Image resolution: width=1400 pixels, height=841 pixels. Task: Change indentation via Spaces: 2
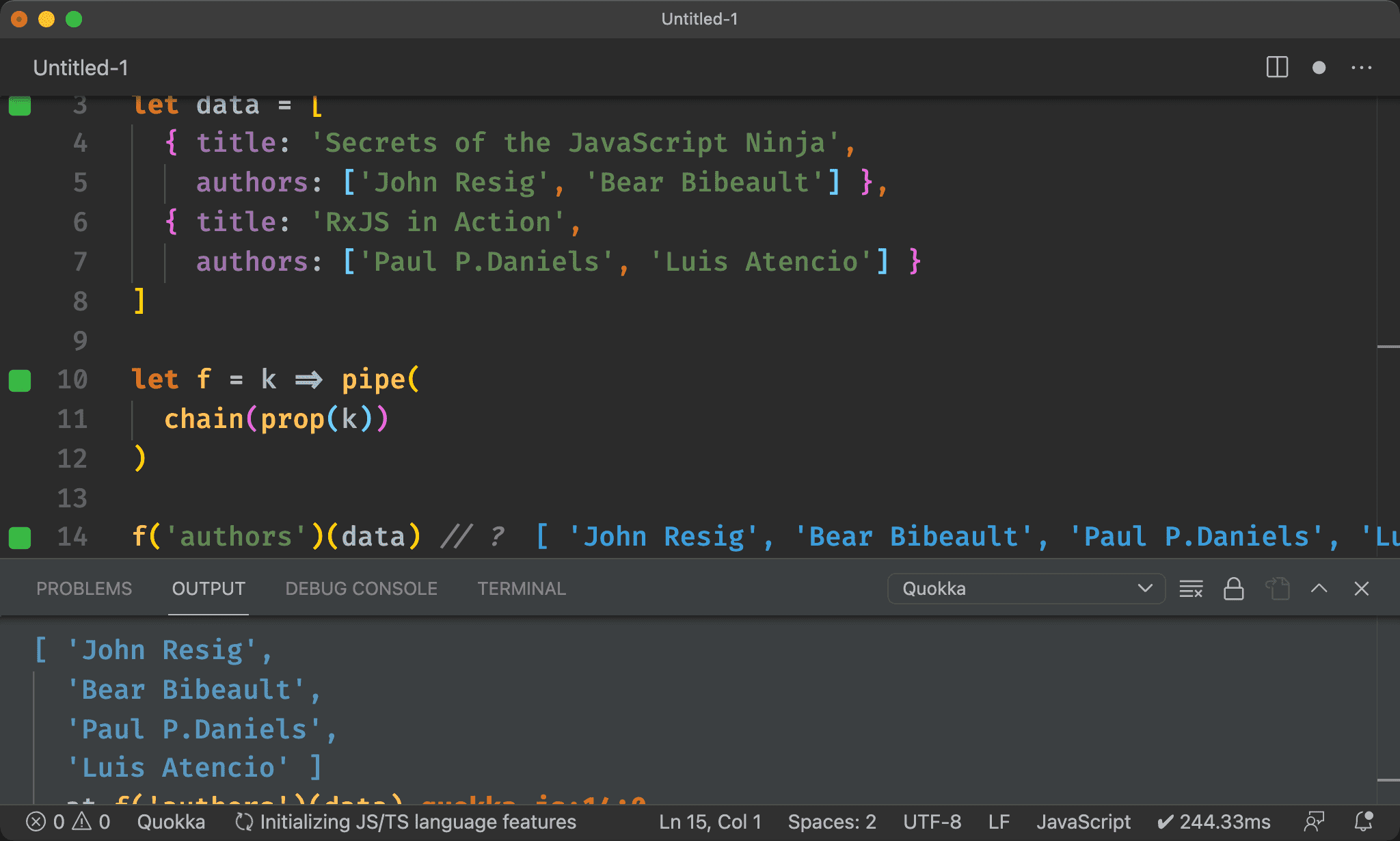[x=832, y=822]
